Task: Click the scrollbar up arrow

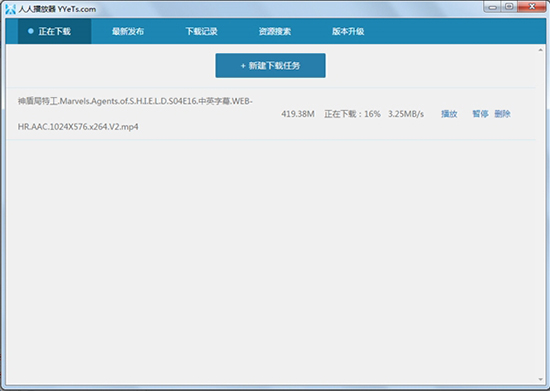Action: pyautogui.click(x=541, y=50)
